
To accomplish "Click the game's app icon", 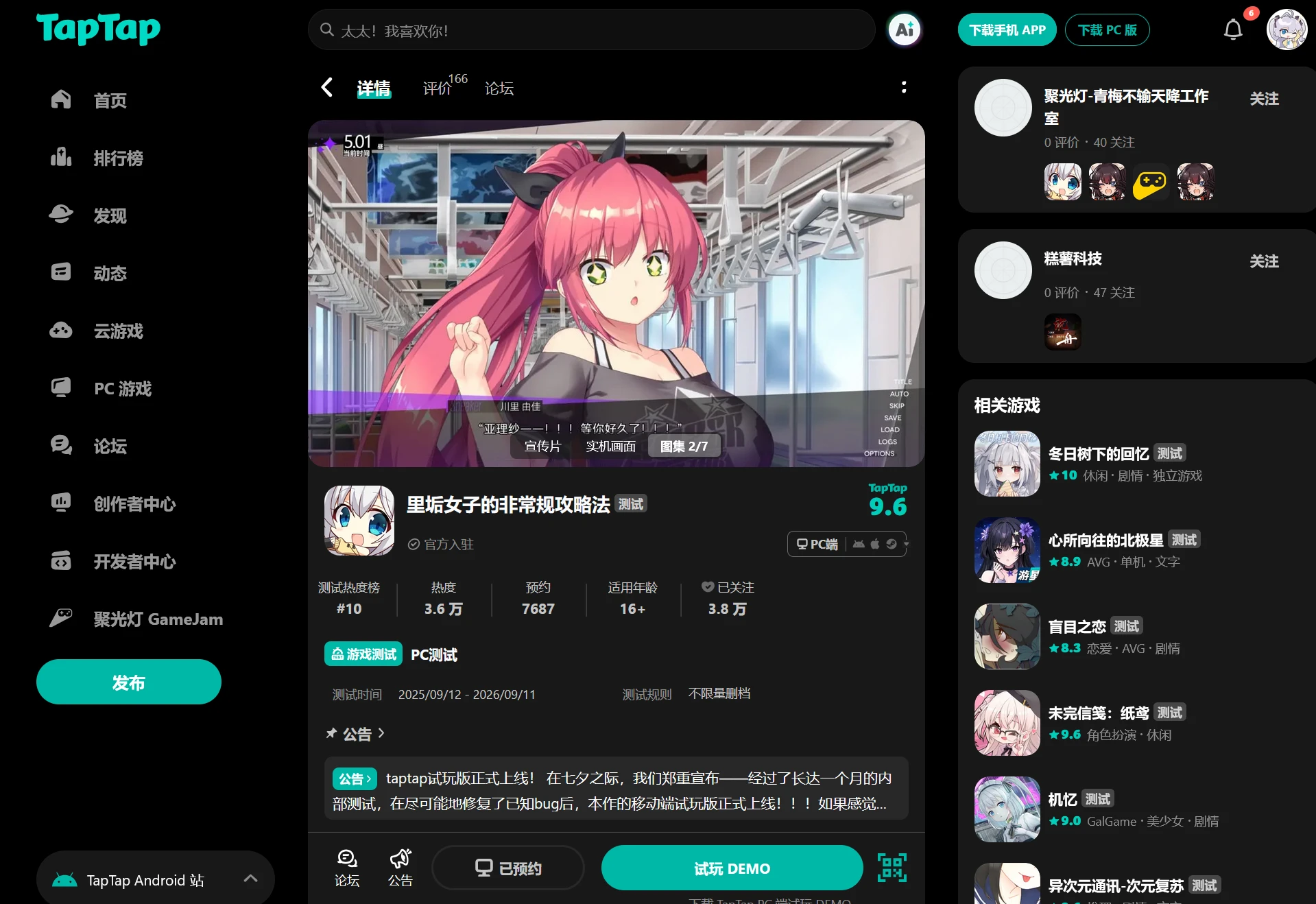I will [359, 521].
